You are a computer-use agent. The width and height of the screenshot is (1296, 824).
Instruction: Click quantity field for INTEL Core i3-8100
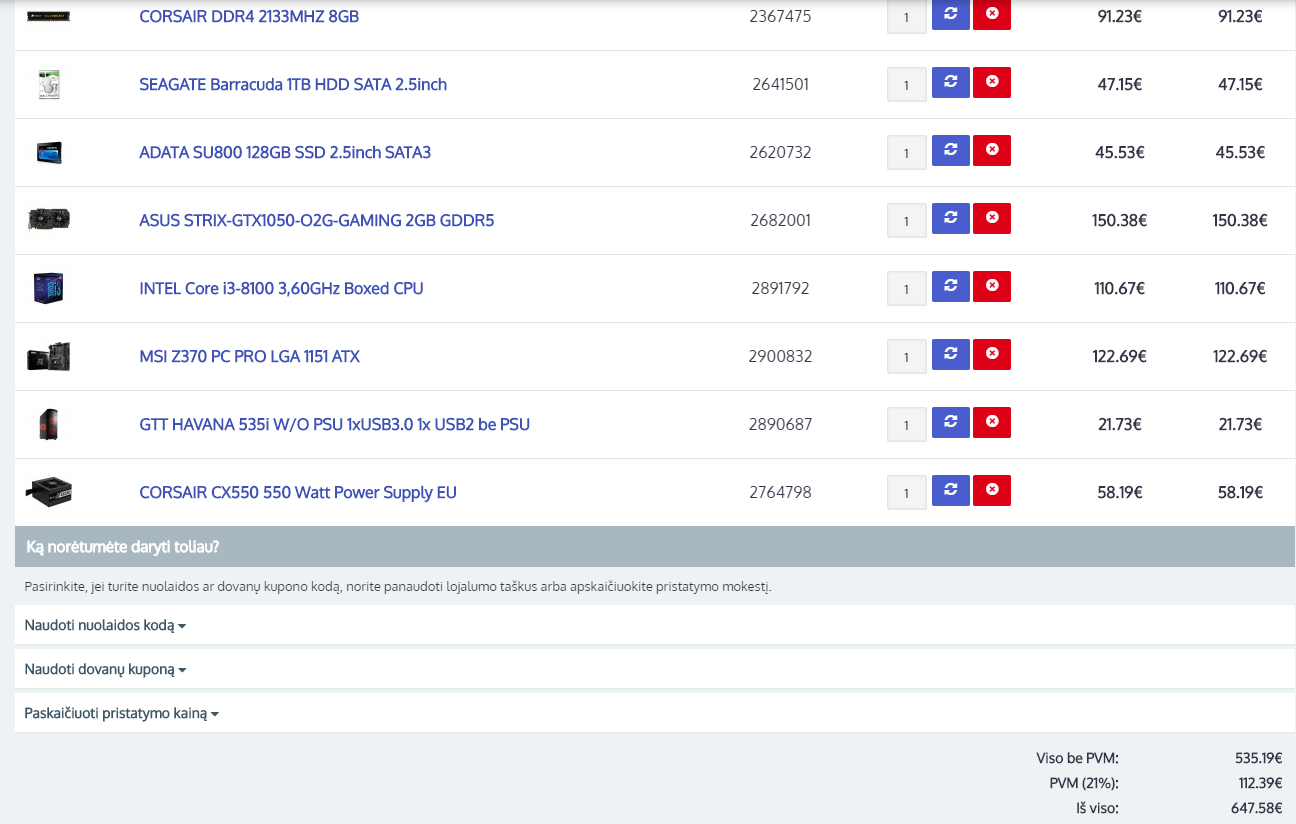[907, 289]
